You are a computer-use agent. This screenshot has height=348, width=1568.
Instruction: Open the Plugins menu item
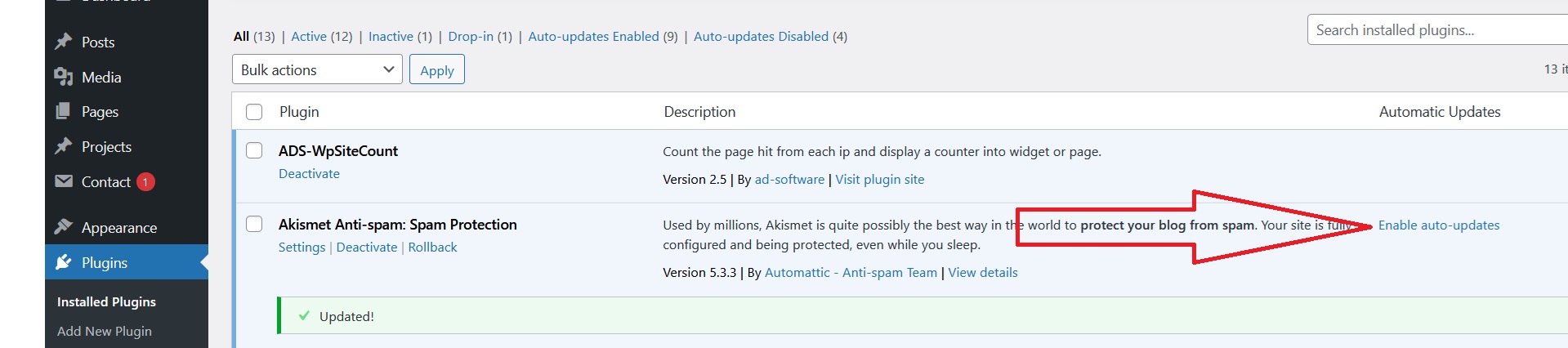pos(127,262)
